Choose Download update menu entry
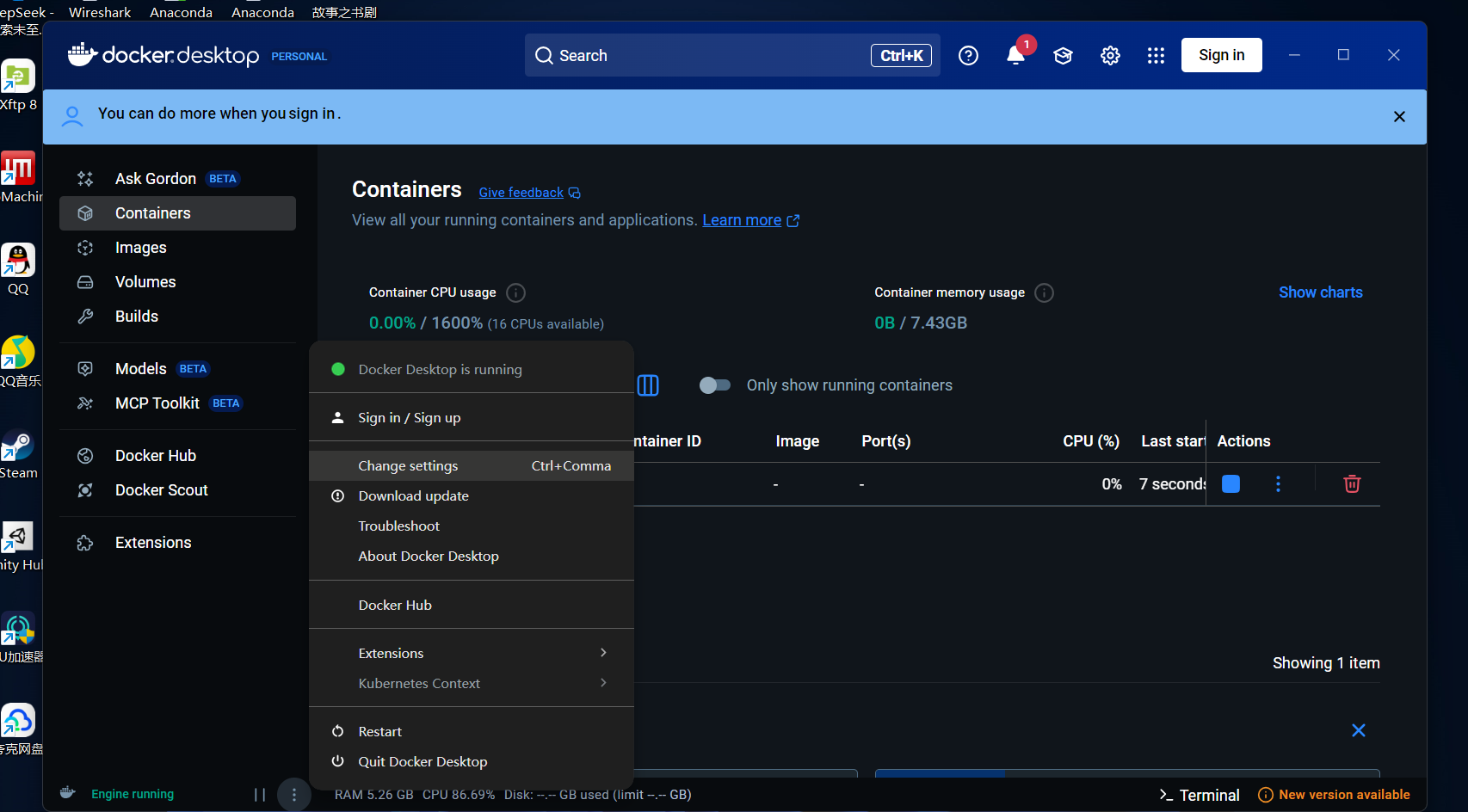Viewport: 1468px width, 812px height. (472, 496)
